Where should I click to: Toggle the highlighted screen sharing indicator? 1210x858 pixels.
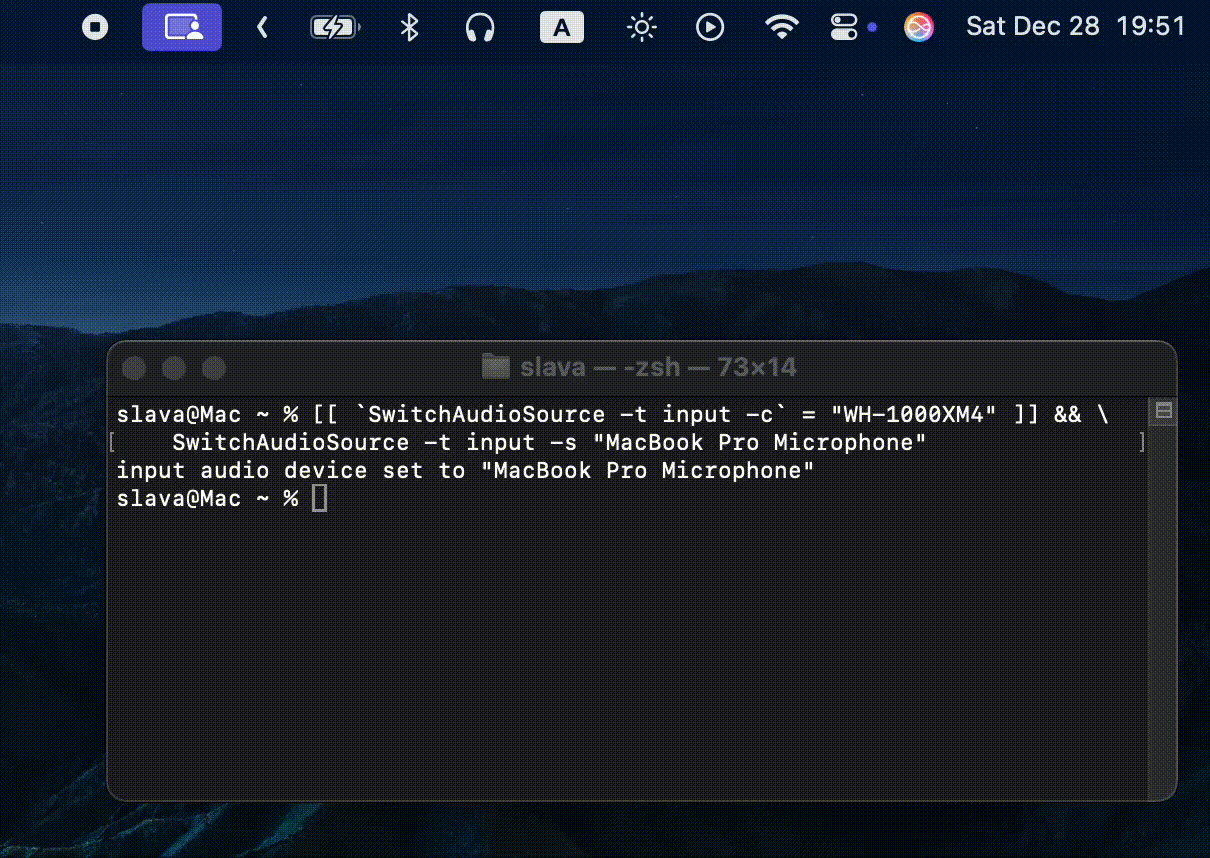181,27
